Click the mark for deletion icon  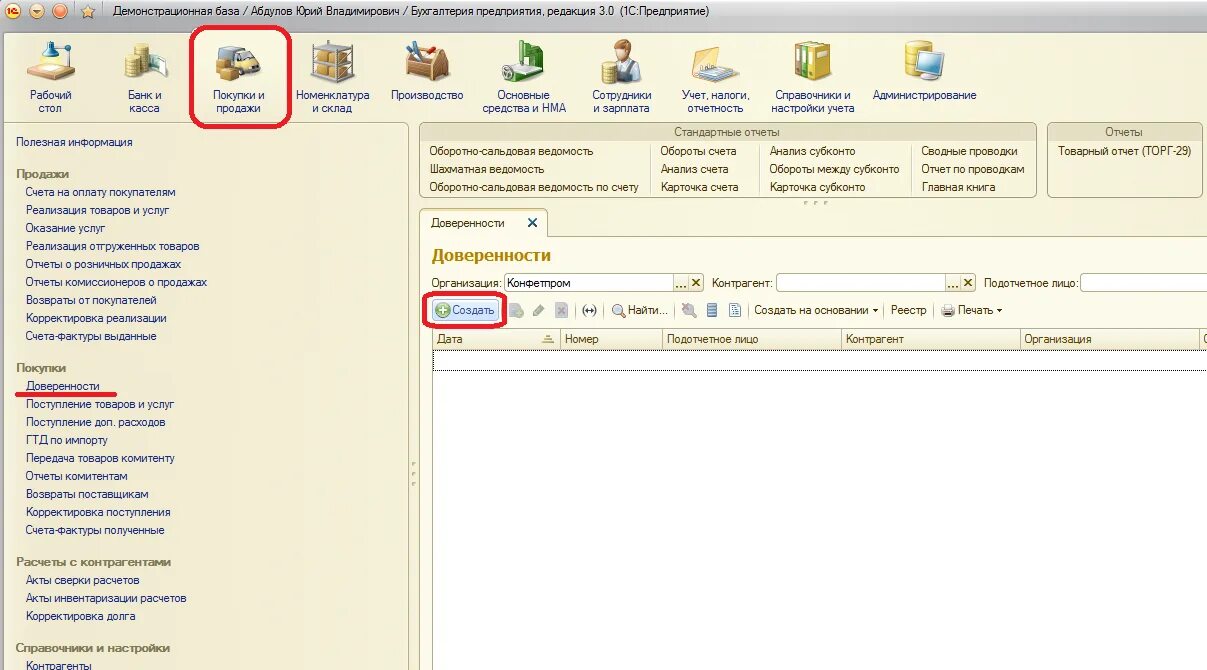tap(561, 311)
